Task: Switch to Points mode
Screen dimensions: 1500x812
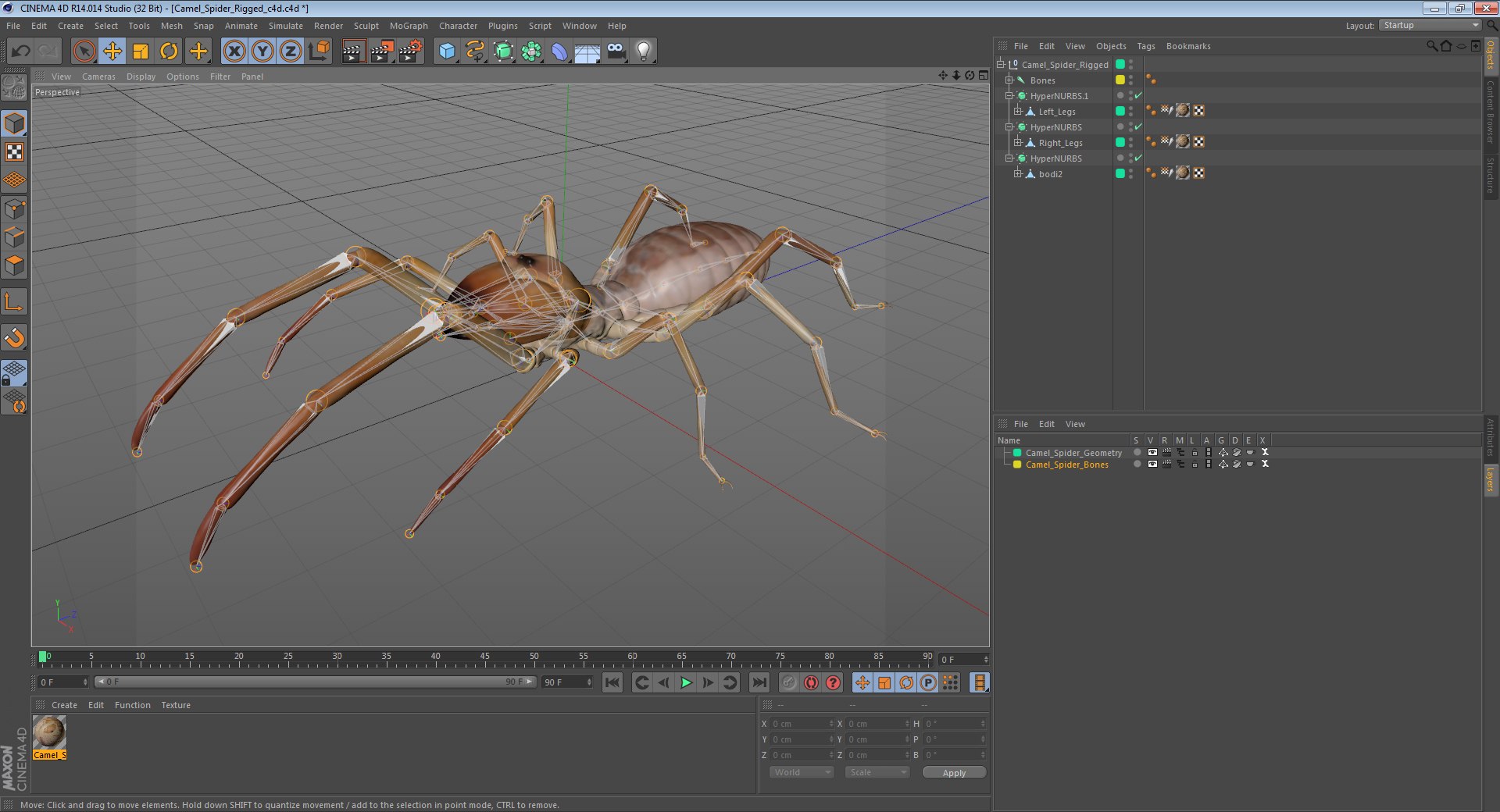Action: click(15, 208)
